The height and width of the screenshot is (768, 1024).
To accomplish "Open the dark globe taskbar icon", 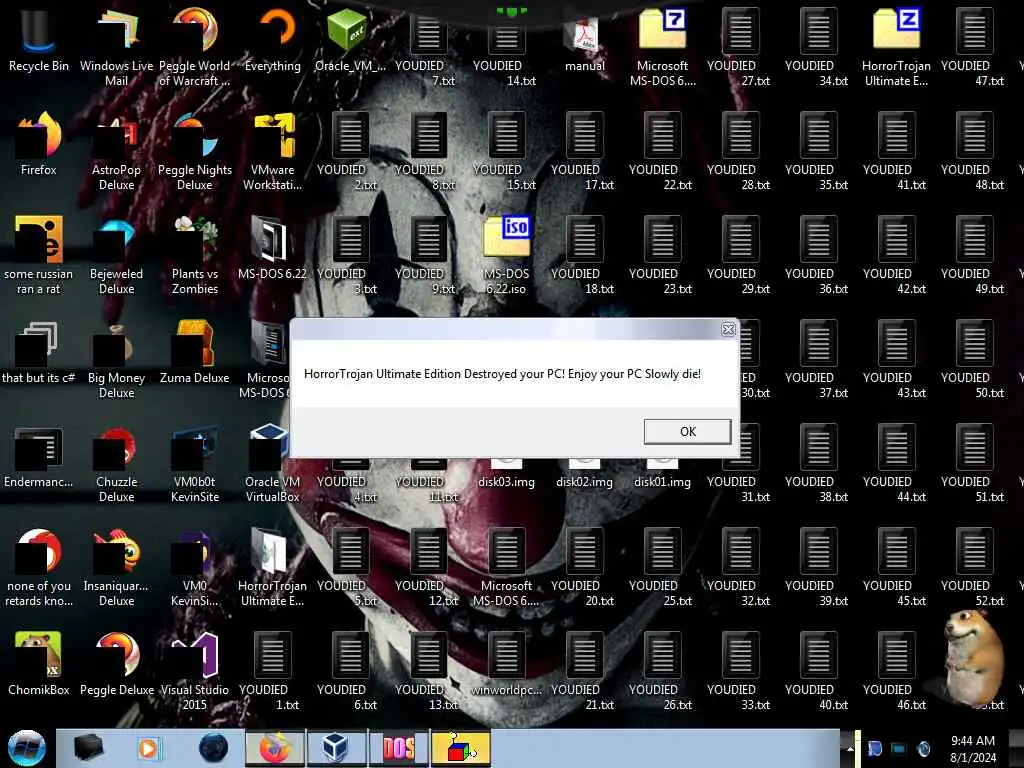I will [x=213, y=748].
